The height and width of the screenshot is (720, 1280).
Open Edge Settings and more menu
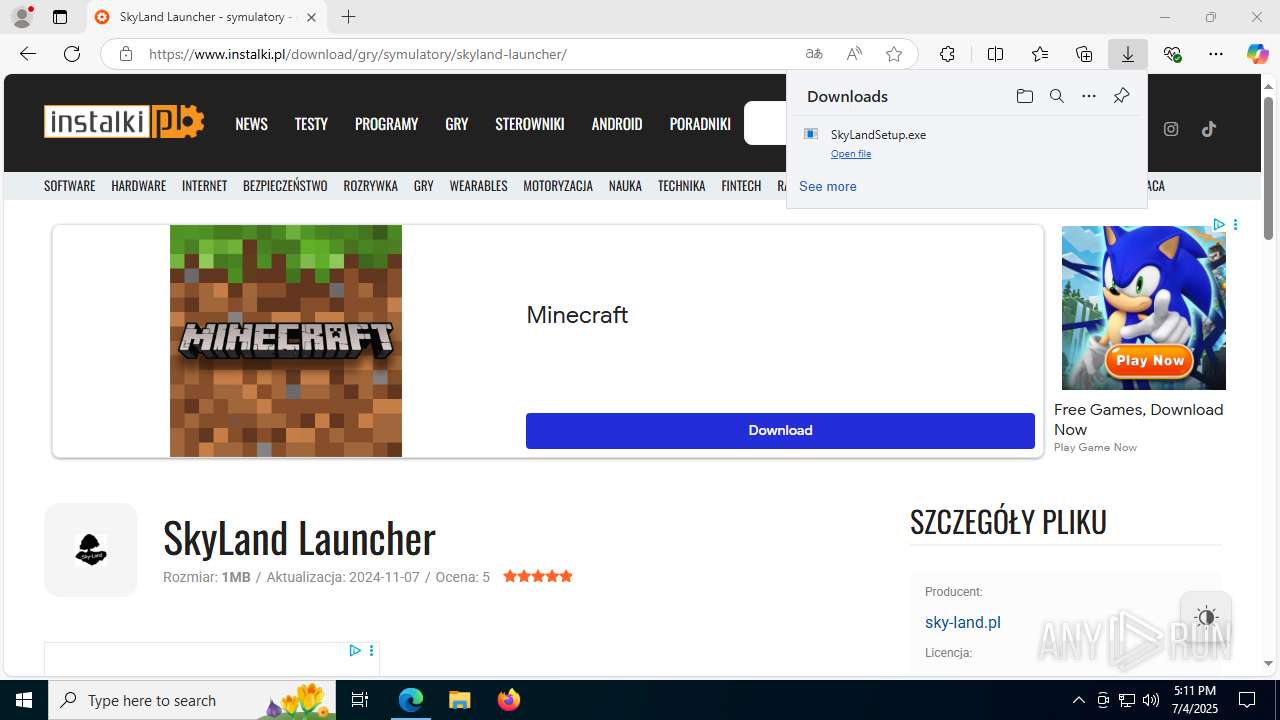tap(1216, 54)
